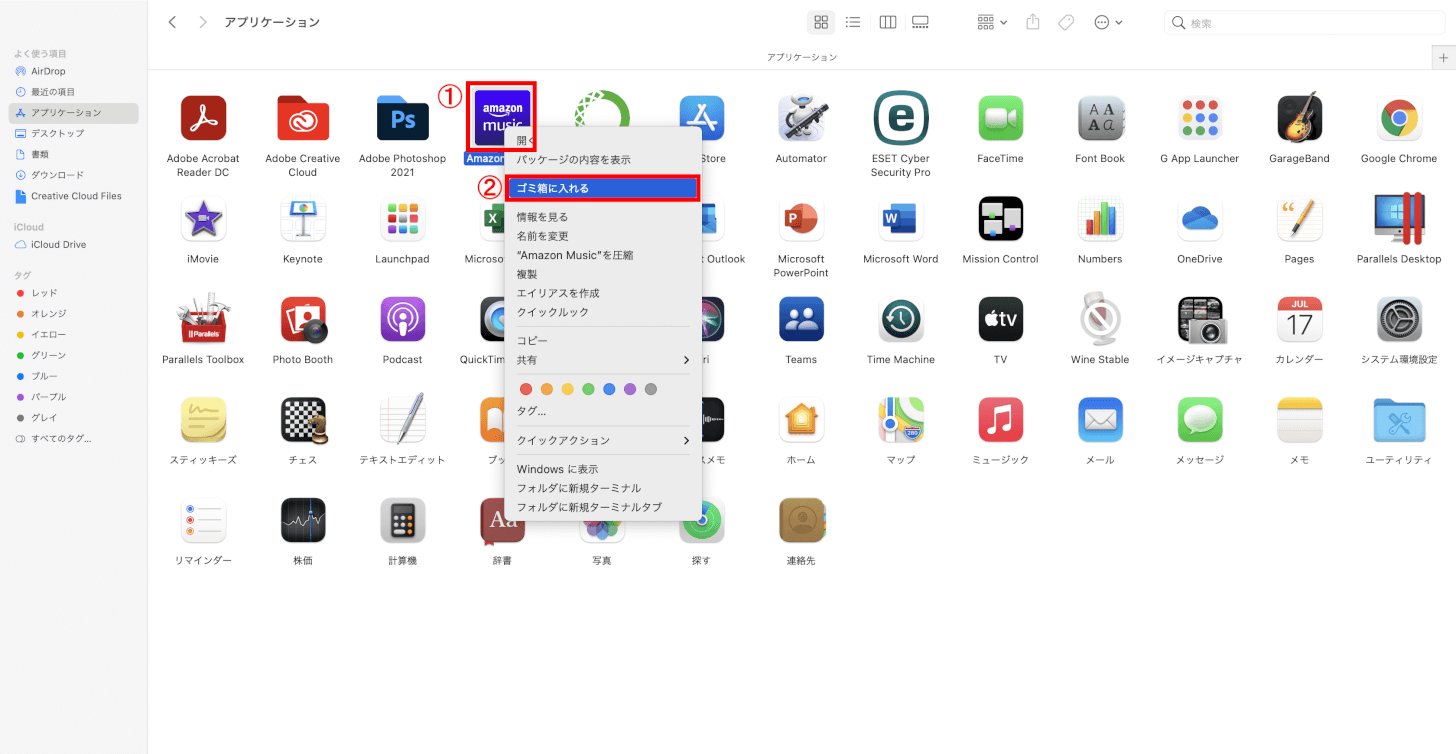Apply purple tag color in context menu
The height and width of the screenshot is (754, 1456).
(630, 389)
